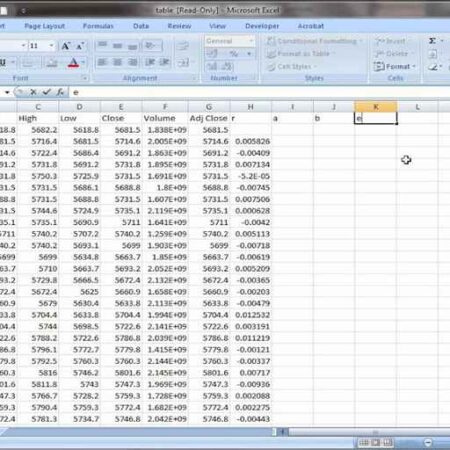Image resolution: width=450 pixels, height=450 pixels.
Task: Expand the AutoSum dropdown arrow
Action: click(442, 41)
